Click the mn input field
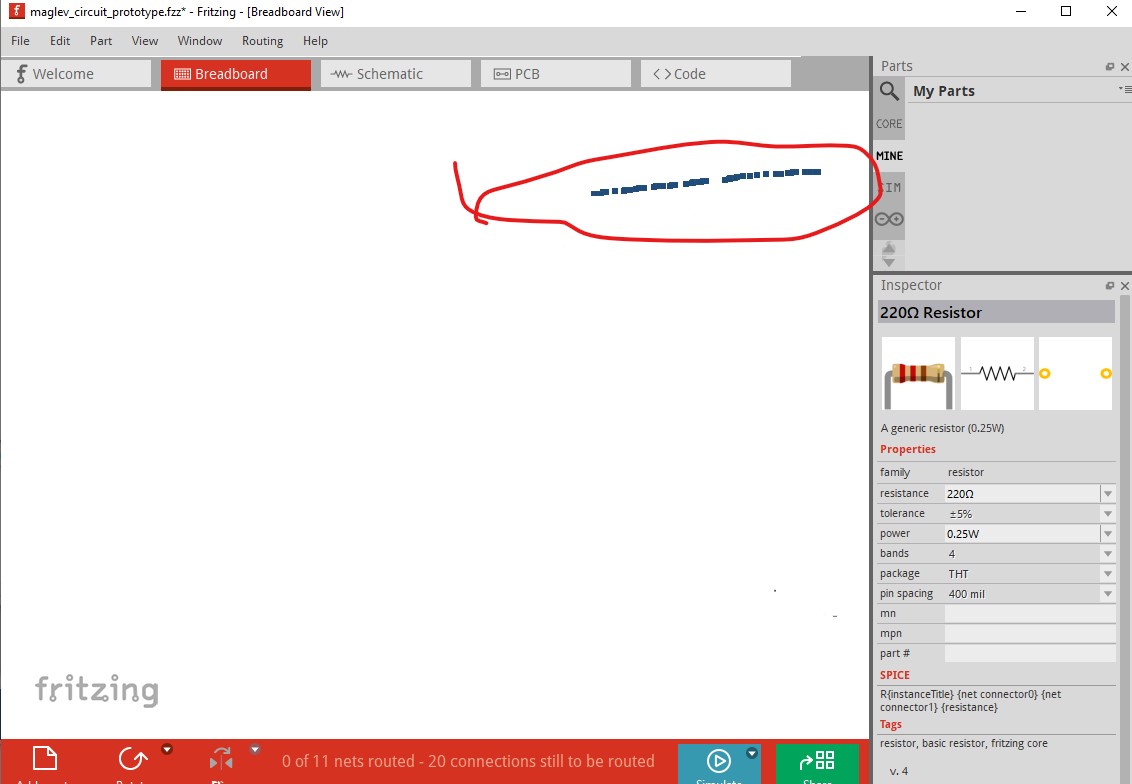1132x784 pixels. point(1030,614)
